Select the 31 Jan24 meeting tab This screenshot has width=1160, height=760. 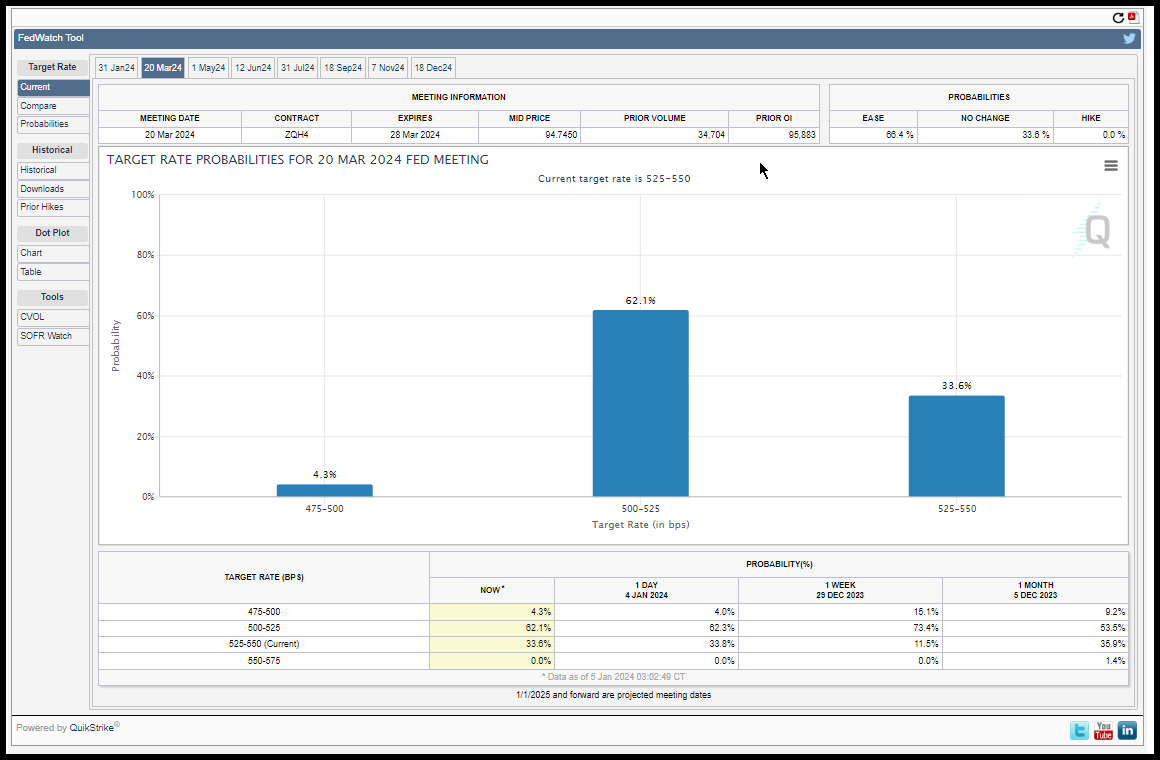(116, 67)
